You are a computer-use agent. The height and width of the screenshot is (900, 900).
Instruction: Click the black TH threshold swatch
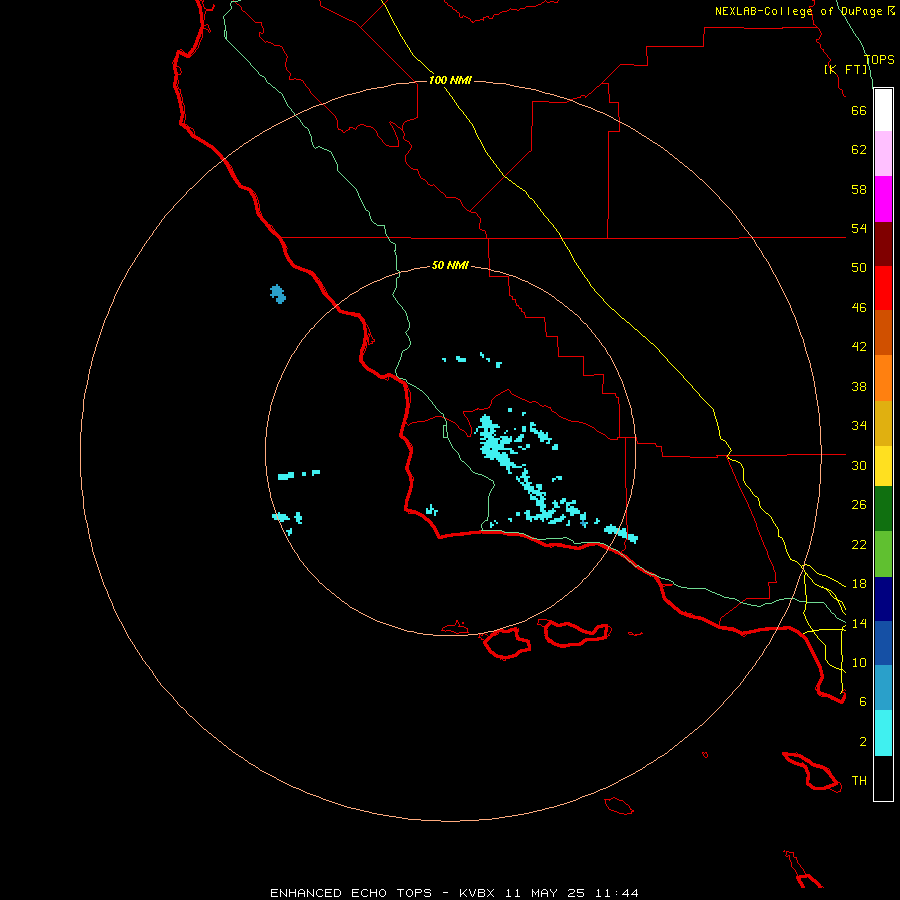[883, 778]
